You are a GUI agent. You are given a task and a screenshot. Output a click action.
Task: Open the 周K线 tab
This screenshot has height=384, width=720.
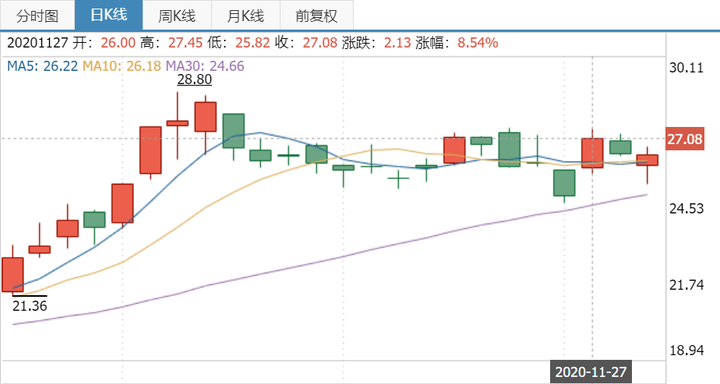click(x=177, y=16)
